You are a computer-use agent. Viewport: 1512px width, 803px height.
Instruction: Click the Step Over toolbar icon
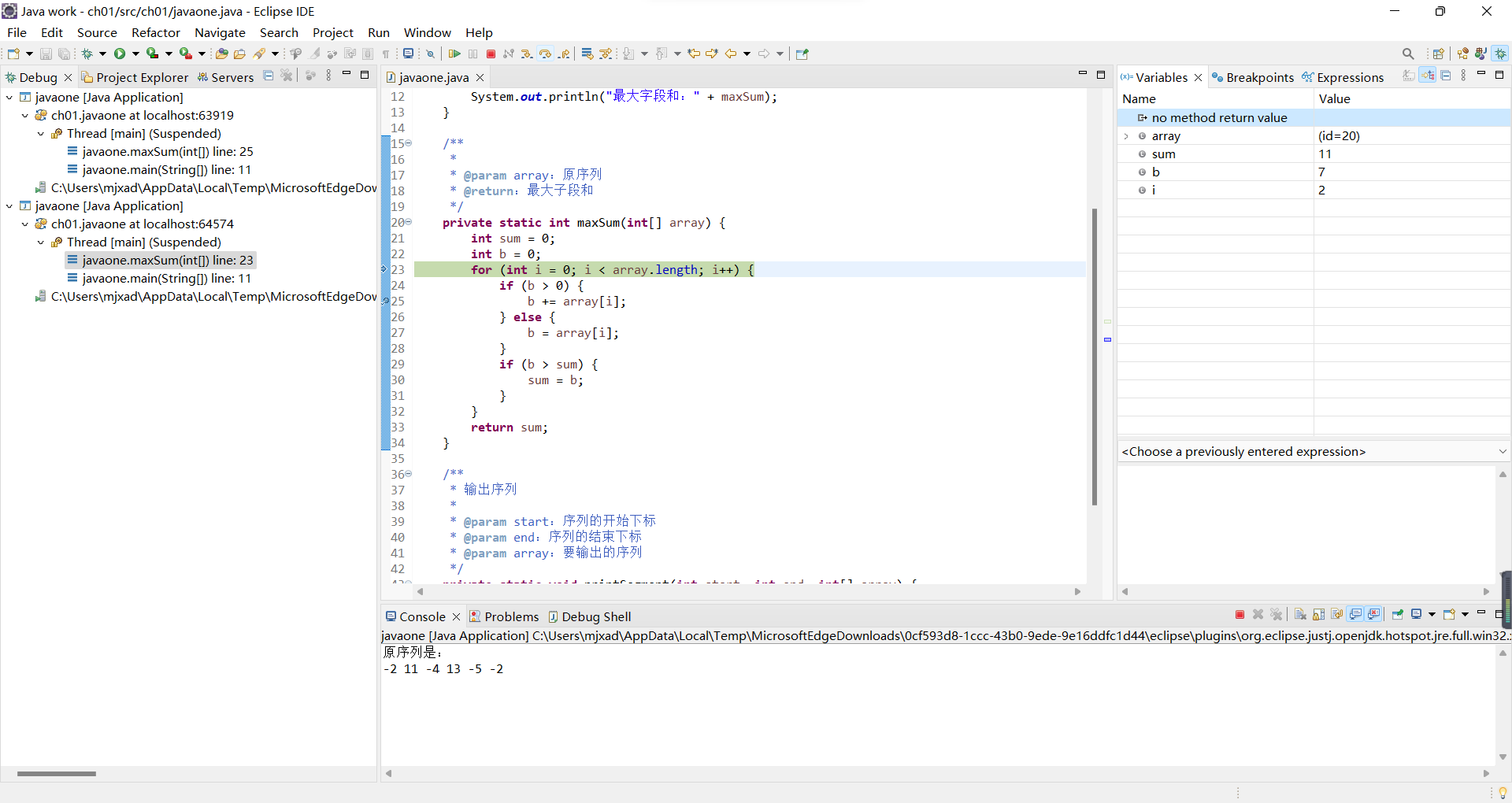click(x=545, y=54)
